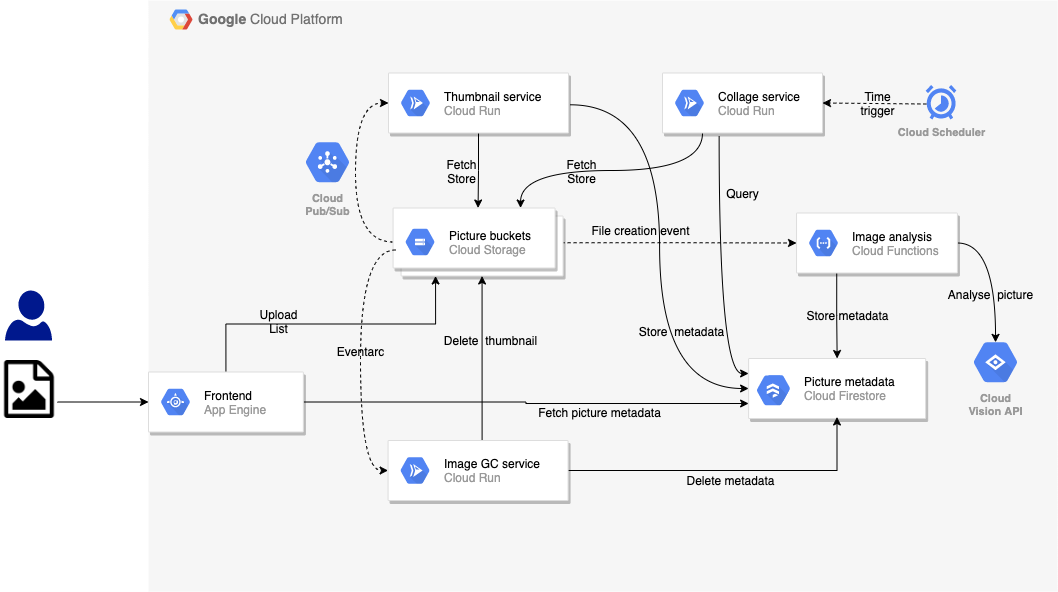
Task: Select the Picture metadata title text
Action: click(849, 381)
